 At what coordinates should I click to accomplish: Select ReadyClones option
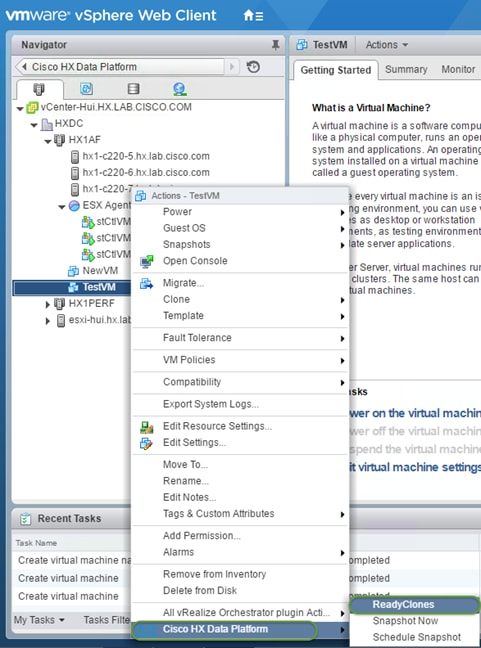point(414,605)
